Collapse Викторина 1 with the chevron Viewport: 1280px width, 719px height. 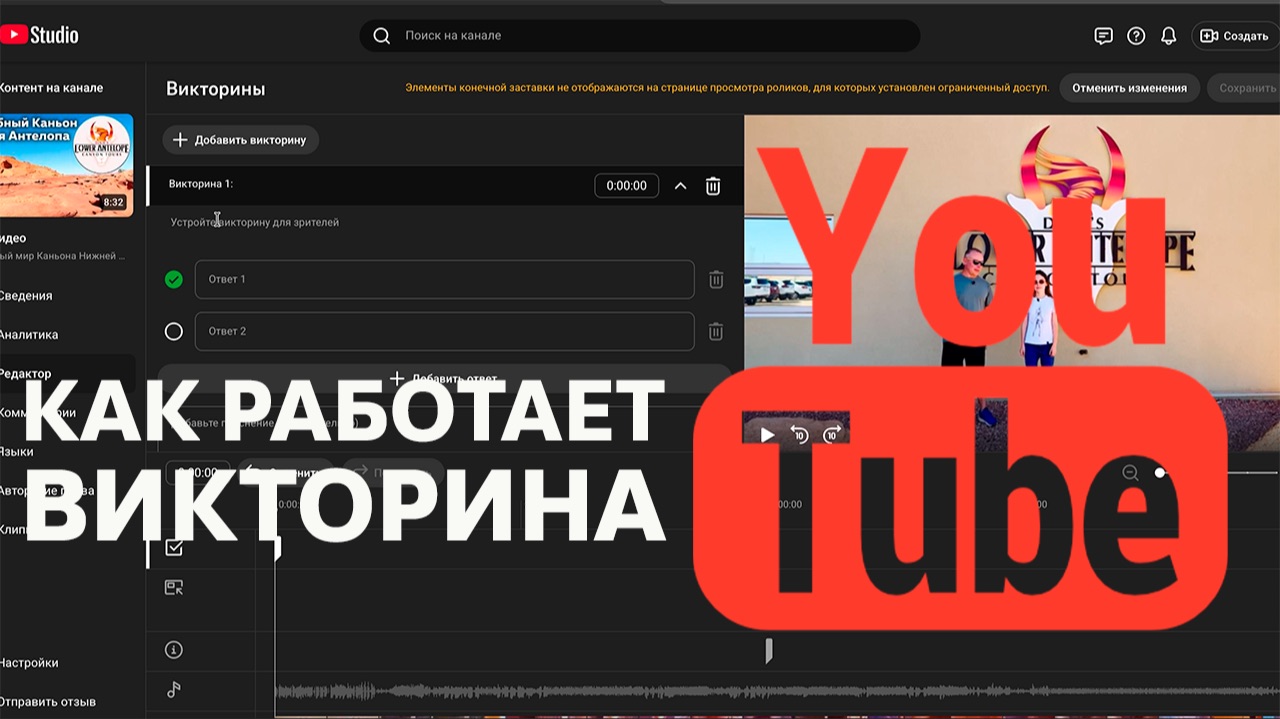click(680, 186)
